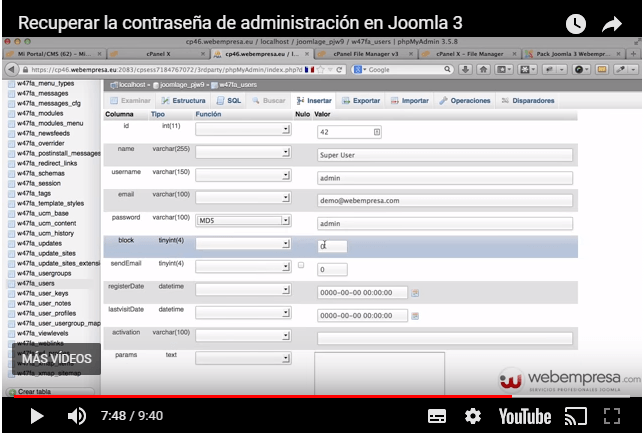
Task: Open function dropdown for id row
Action: pyautogui.click(x=243, y=129)
